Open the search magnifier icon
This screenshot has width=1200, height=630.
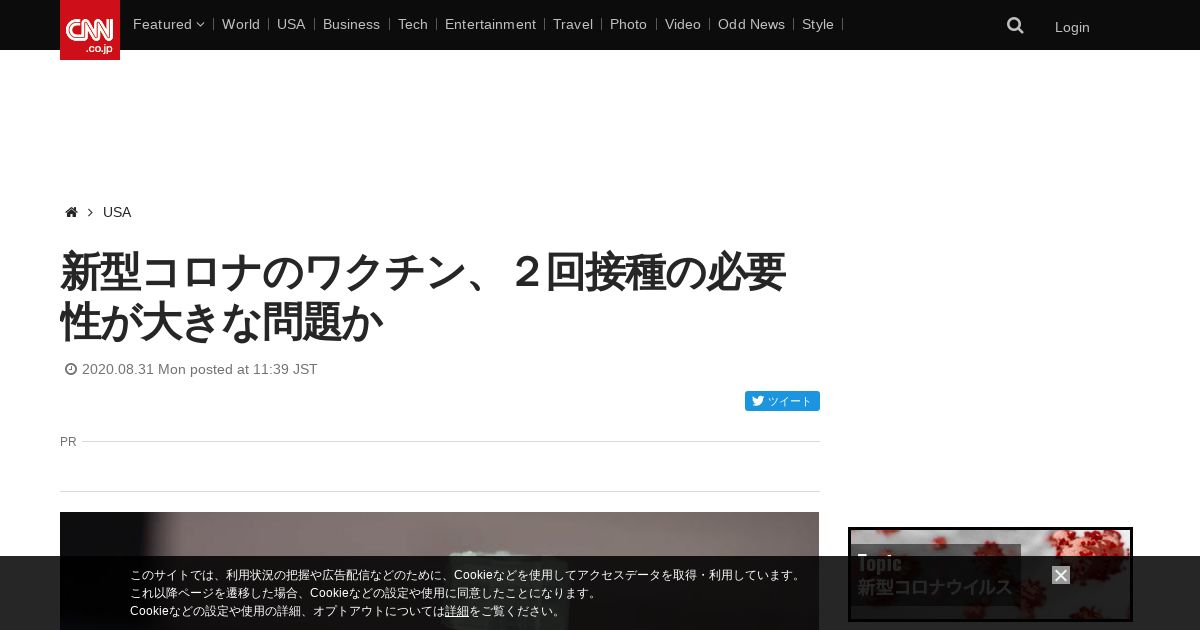(1015, 26)
